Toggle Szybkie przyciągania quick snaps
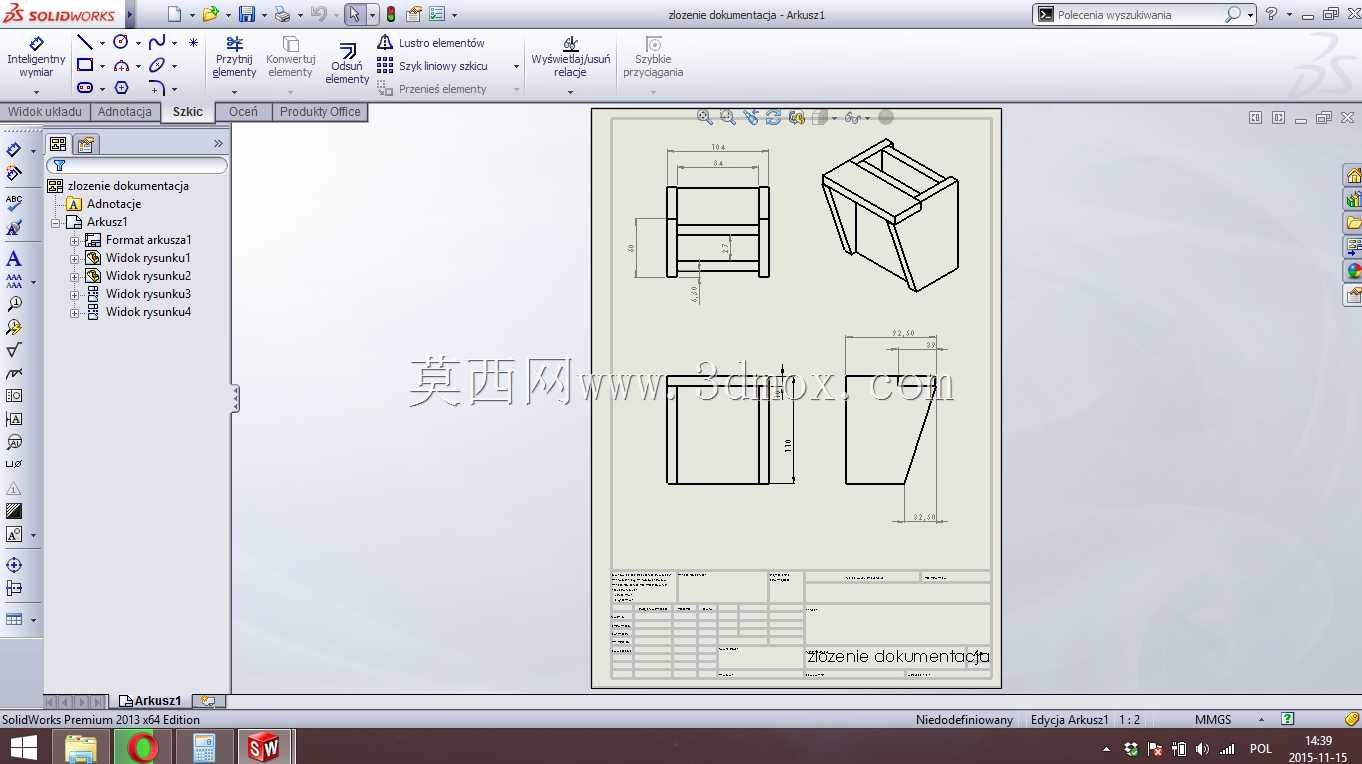The height and width of the screenshot is (764, 1362). (653, 57)
